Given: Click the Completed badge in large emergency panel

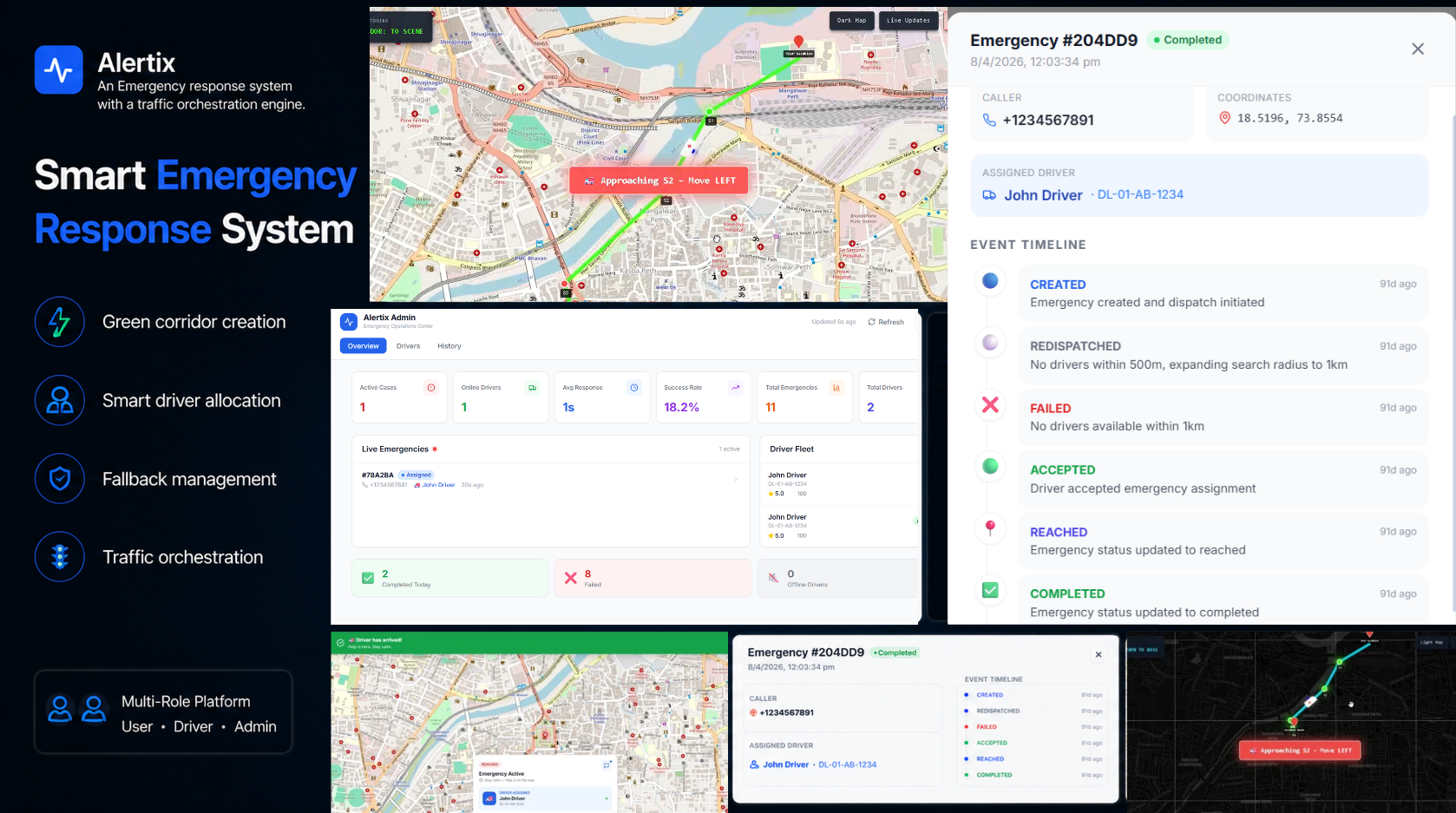Looking at the screenshot, I should (x=1187, y=40).
